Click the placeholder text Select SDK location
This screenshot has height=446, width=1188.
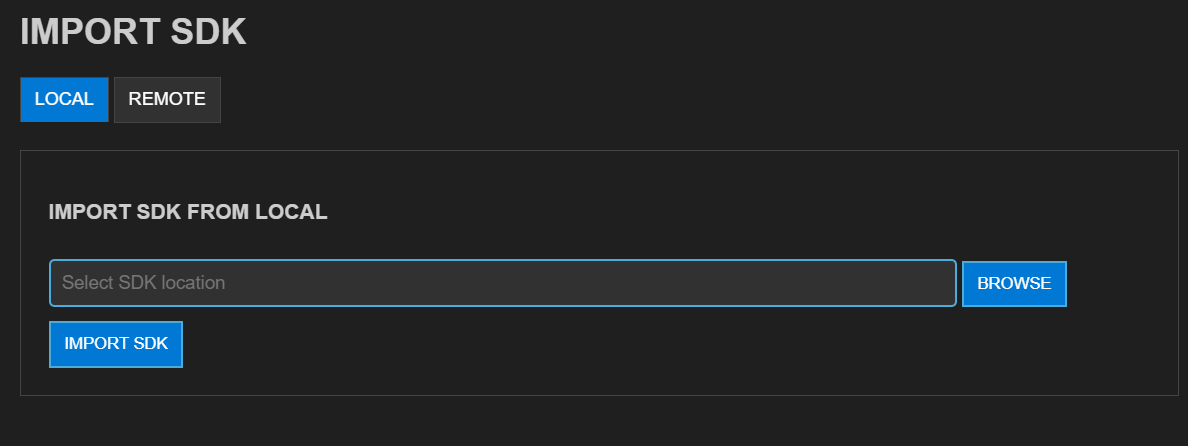click(x=144, y=283)
